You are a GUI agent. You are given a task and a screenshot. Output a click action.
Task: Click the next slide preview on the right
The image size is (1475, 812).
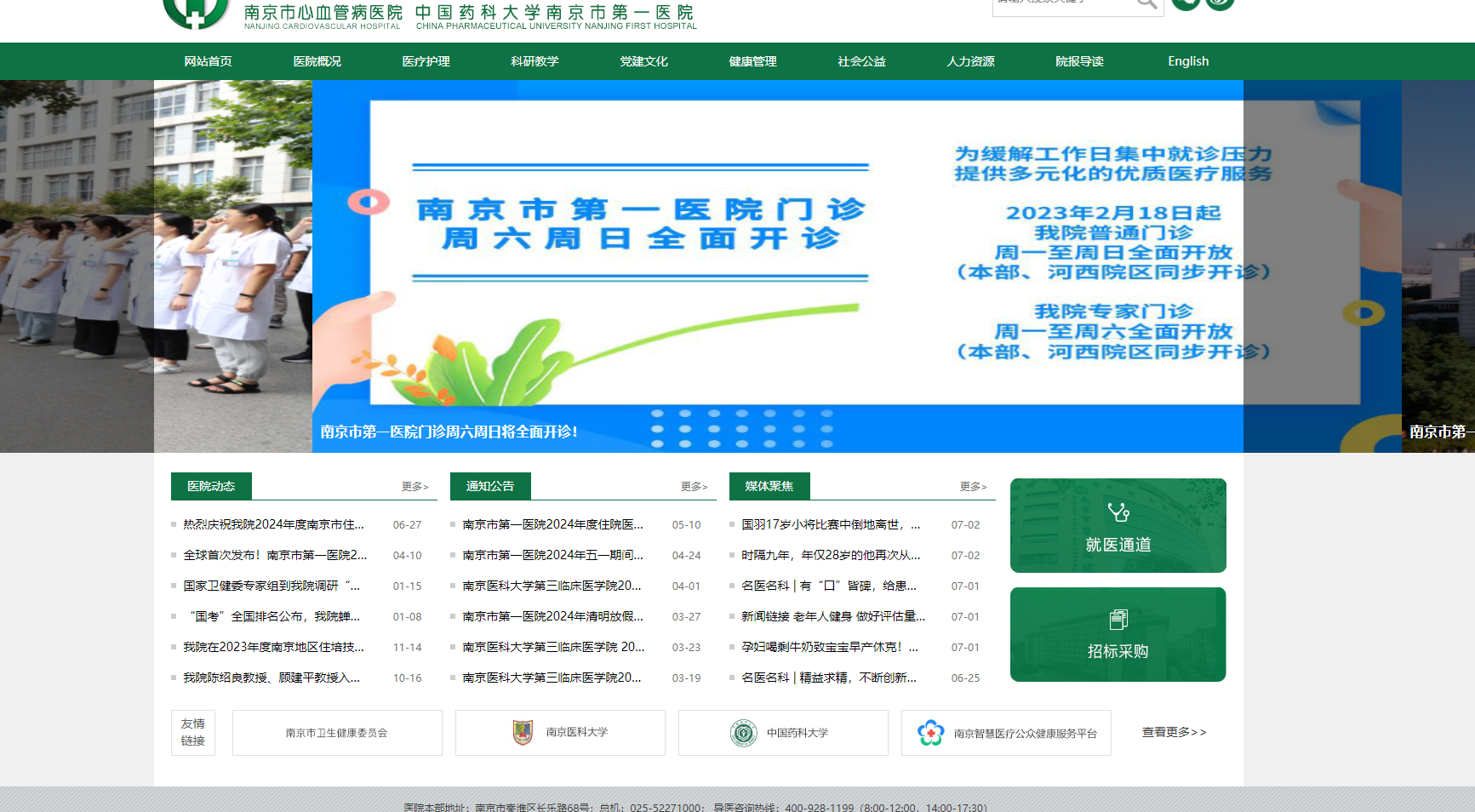click(1438, 266)
